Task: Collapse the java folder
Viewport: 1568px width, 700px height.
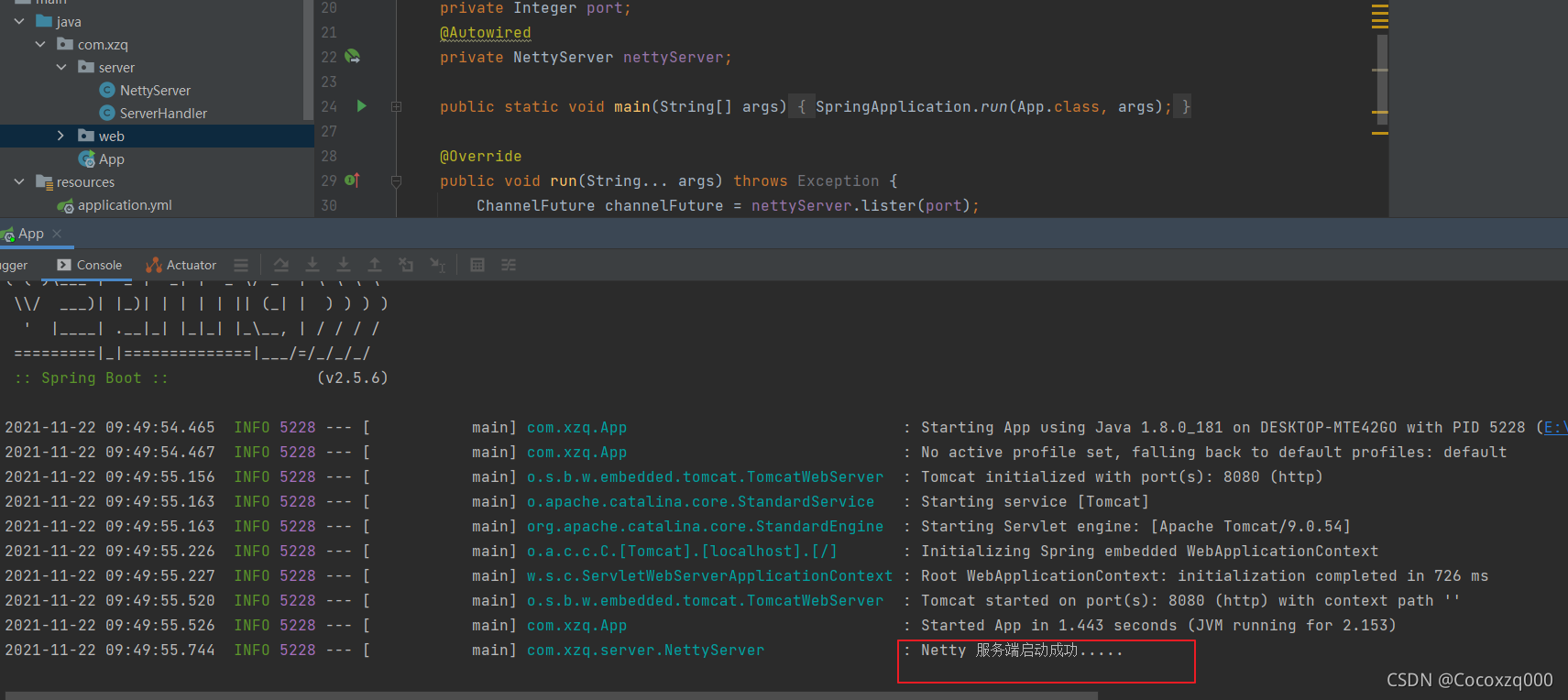Action: coord(19,21)
